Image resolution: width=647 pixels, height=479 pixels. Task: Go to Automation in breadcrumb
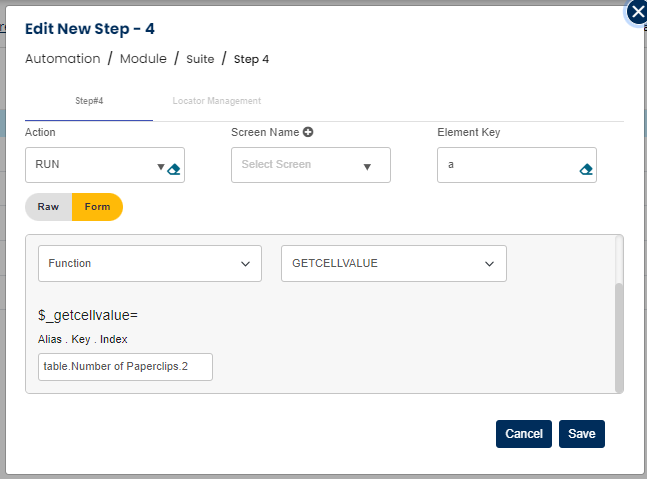pos(62,59)
